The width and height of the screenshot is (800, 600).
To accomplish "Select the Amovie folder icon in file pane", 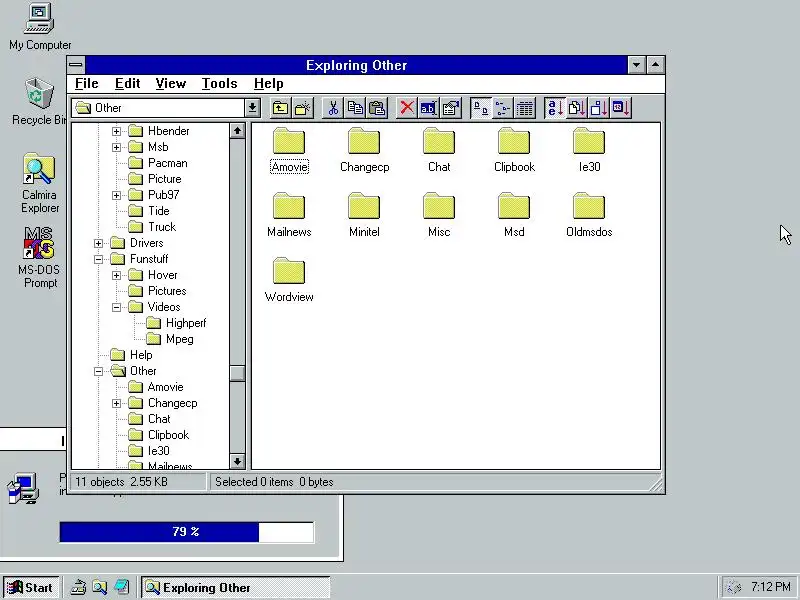I will [289, 141].
